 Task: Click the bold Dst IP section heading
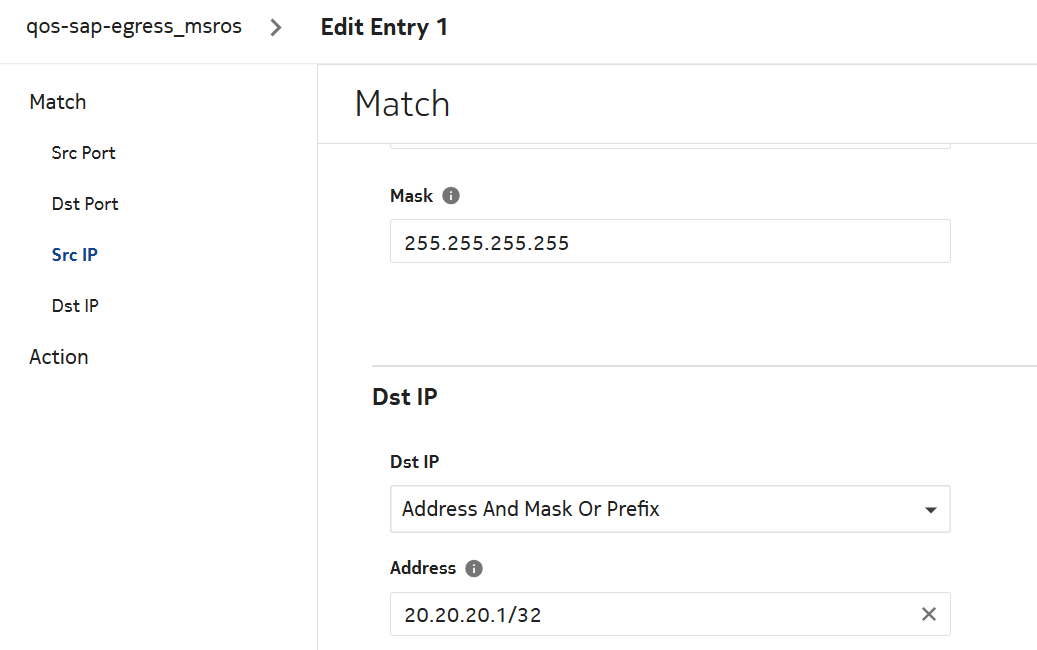405,397
